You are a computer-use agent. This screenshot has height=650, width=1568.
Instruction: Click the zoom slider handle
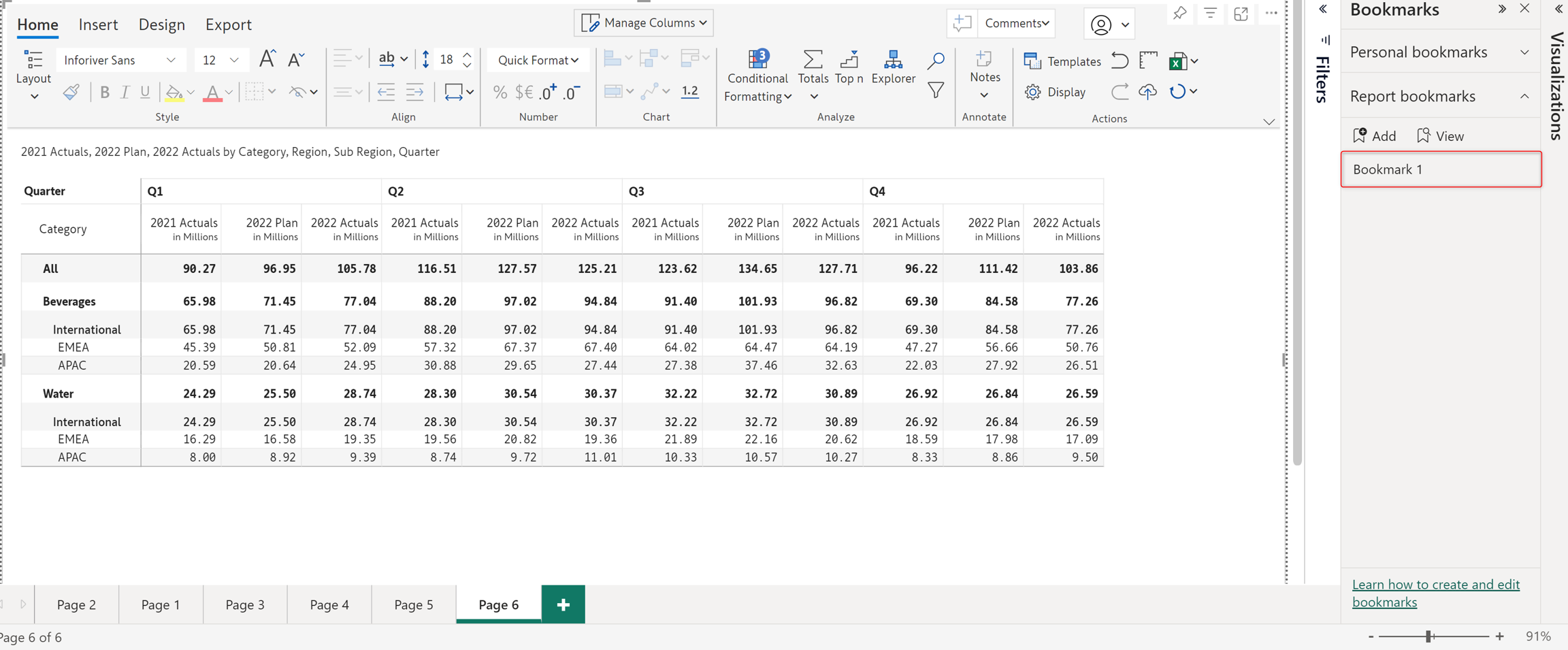point(1429,636)
